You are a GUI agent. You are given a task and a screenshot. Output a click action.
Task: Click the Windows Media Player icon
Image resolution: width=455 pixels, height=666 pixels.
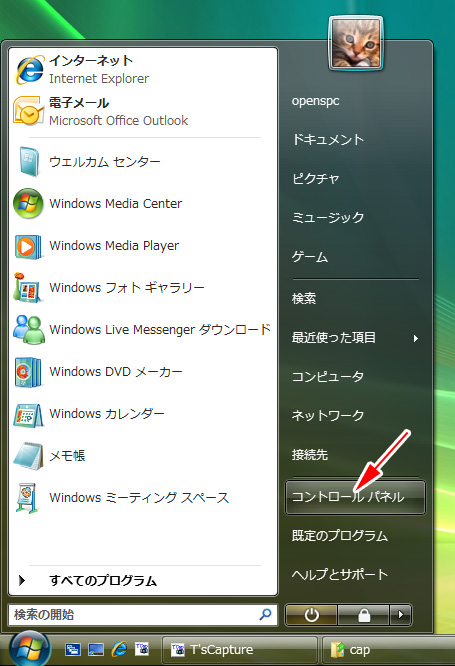click(x=28, y=246)
